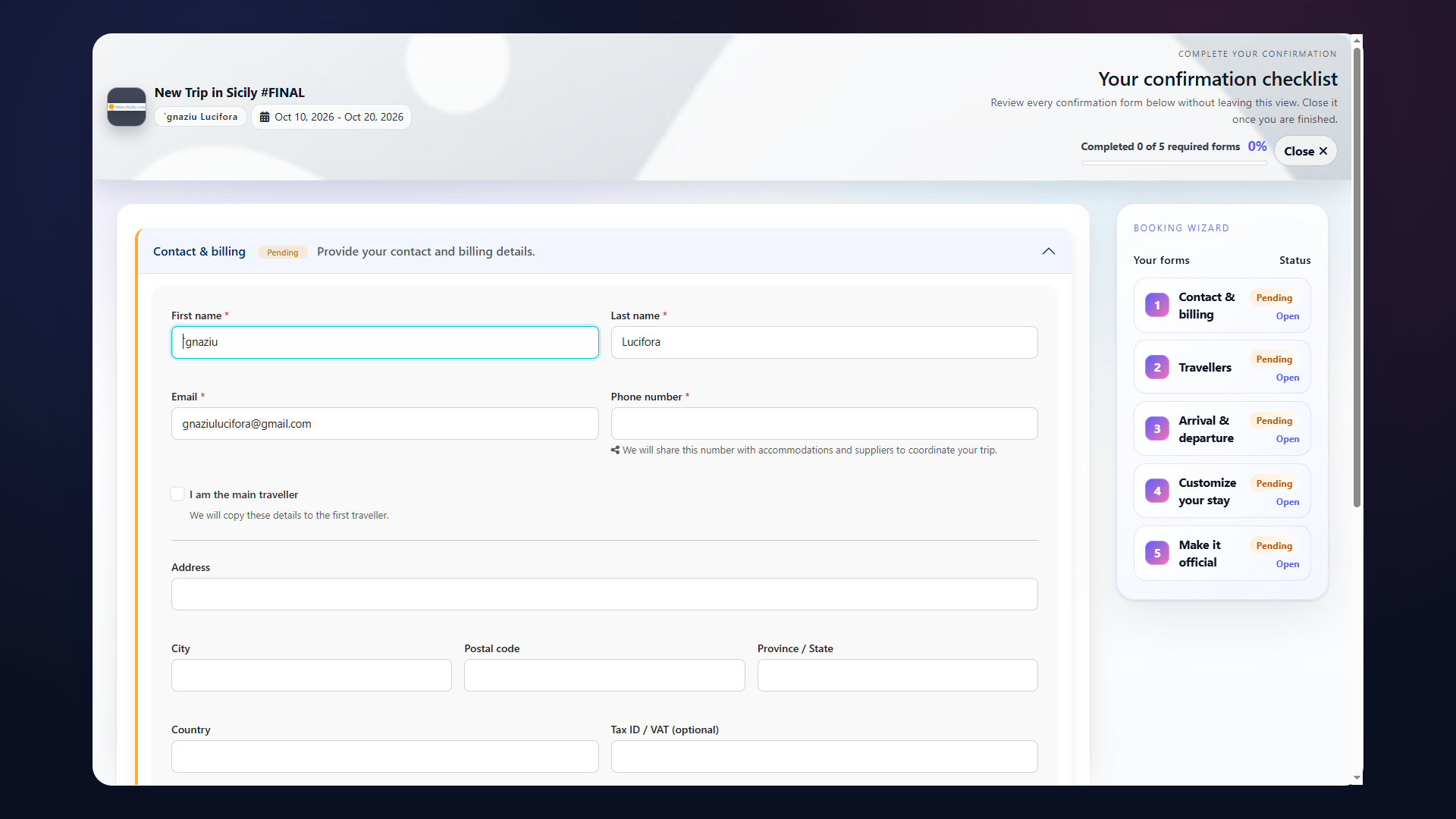
Task: Click the numbered badge 1 for Contact & billing
Action: pyautogui.click(x=1157, y=305)
